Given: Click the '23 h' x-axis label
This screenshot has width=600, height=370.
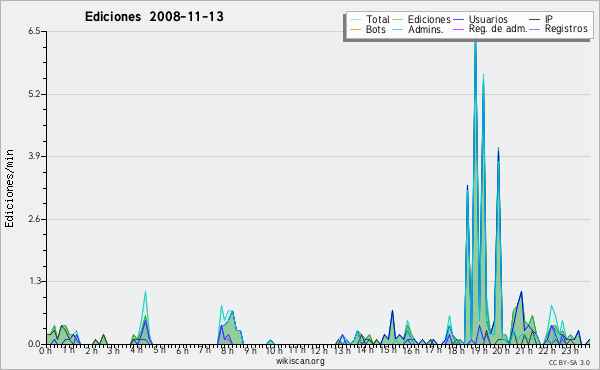Looking at the screenshot, I should point(569,350).
